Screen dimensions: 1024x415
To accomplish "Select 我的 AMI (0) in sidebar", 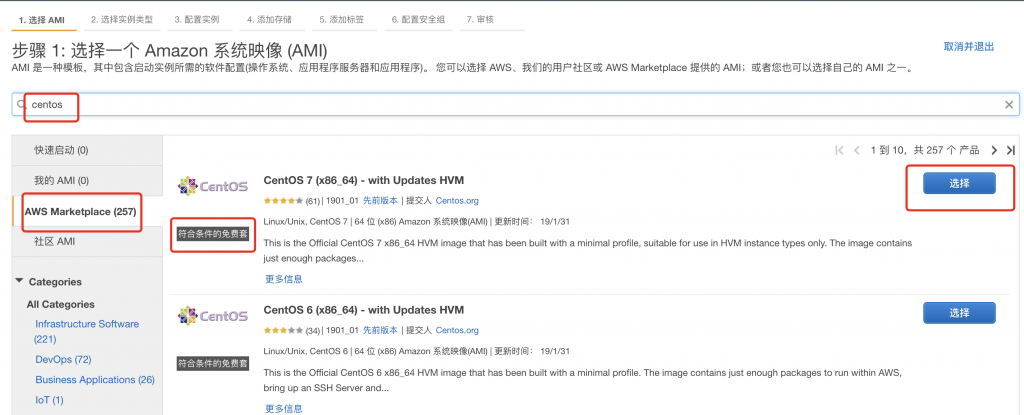I will tap(87, 180).
